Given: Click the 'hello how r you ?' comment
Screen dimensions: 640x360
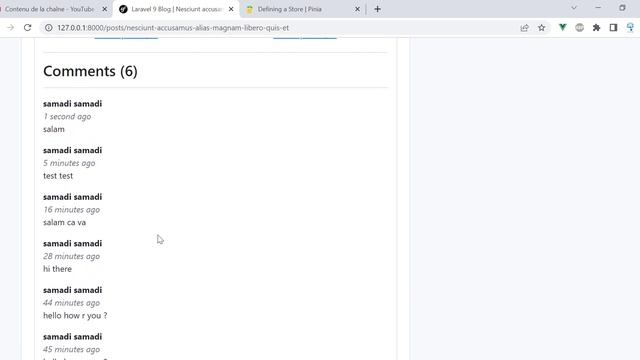Looking at the screenshot, I should (x=75, y=316).
